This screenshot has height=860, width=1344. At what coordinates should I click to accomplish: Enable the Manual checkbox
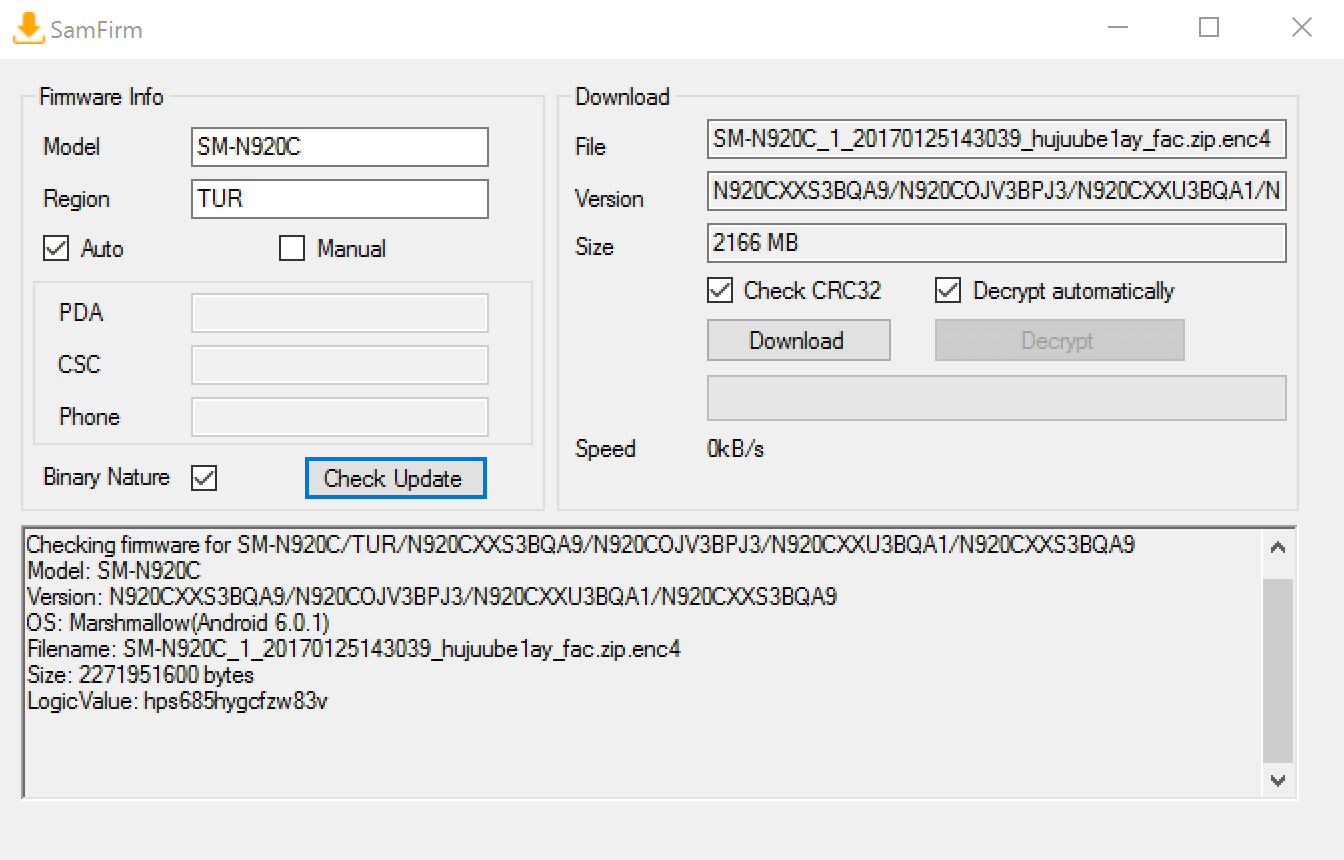[292, 249]
